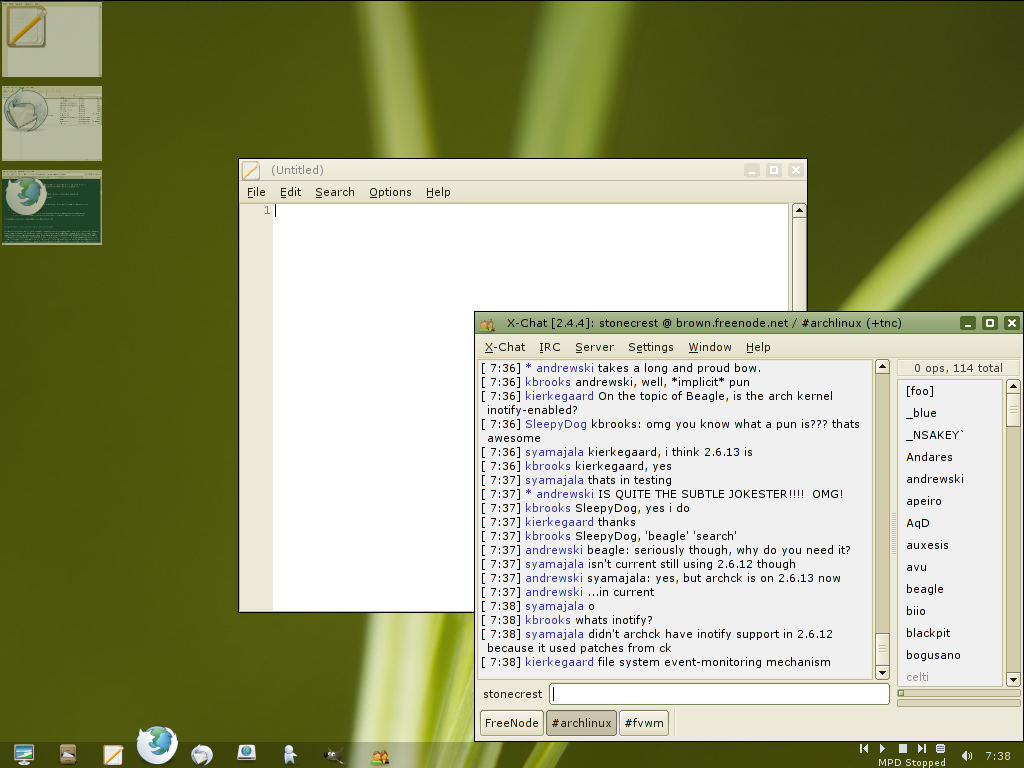This screenshot has height=768, width=1024.
Task: Open the Options menu in the editor
Action: (391, 192)
